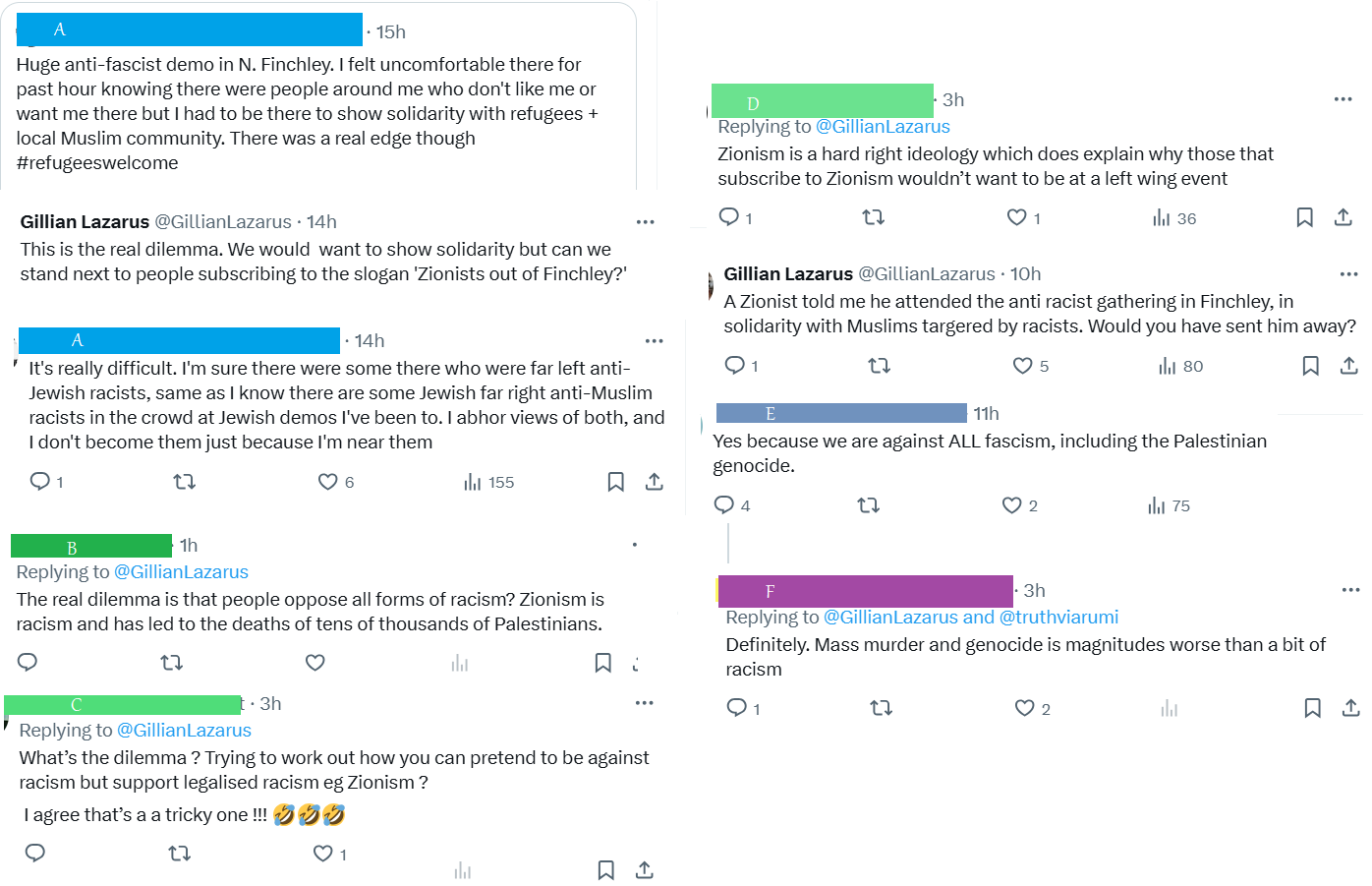
Task: Bookmark the 'Mass murder and genocide' reply
Action: (1312, 708)
